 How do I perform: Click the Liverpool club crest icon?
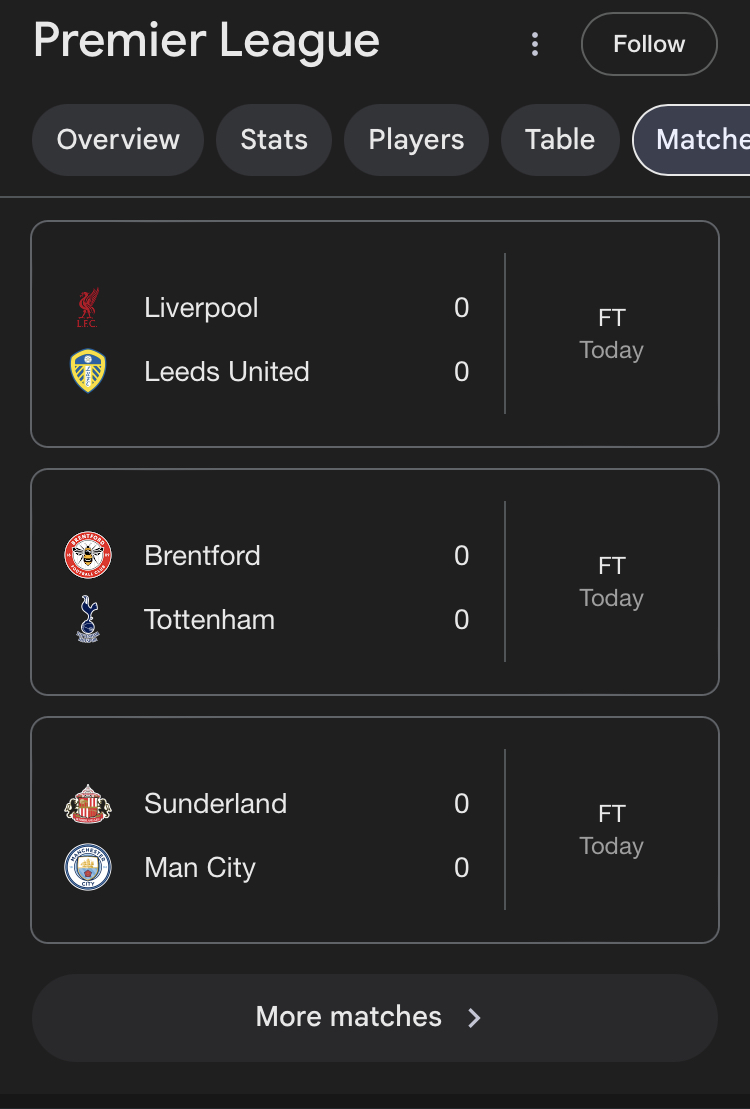coord(88,308)
